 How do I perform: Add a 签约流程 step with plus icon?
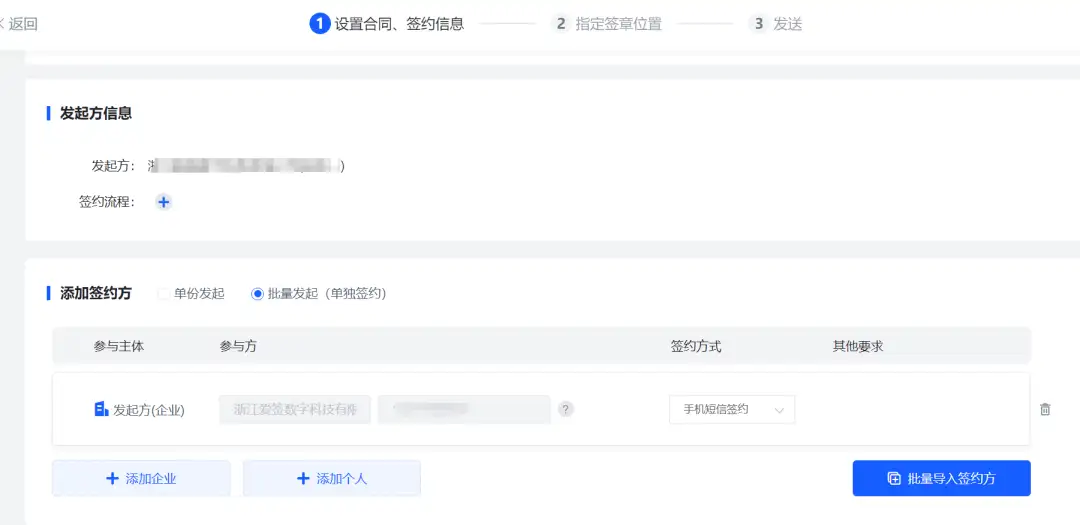[163, 203]
